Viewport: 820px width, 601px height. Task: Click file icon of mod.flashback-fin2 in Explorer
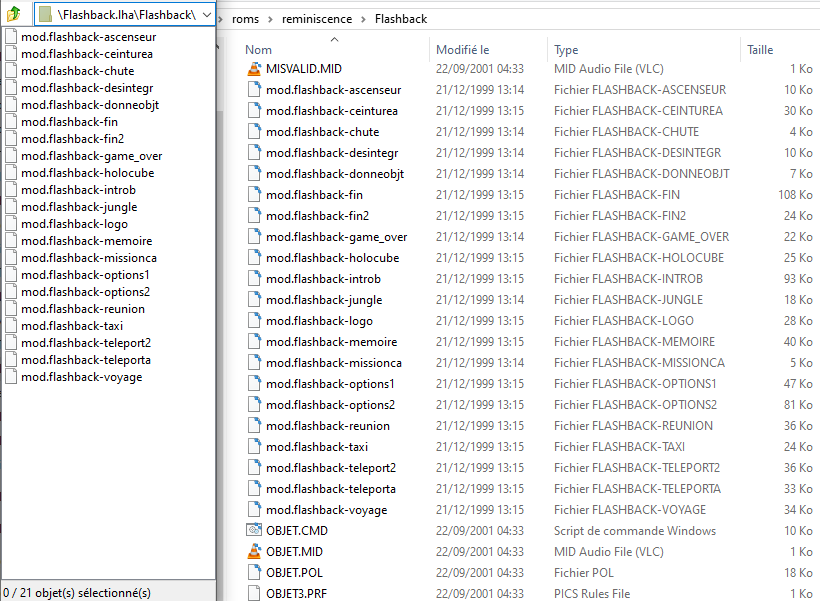pos(254,216)
